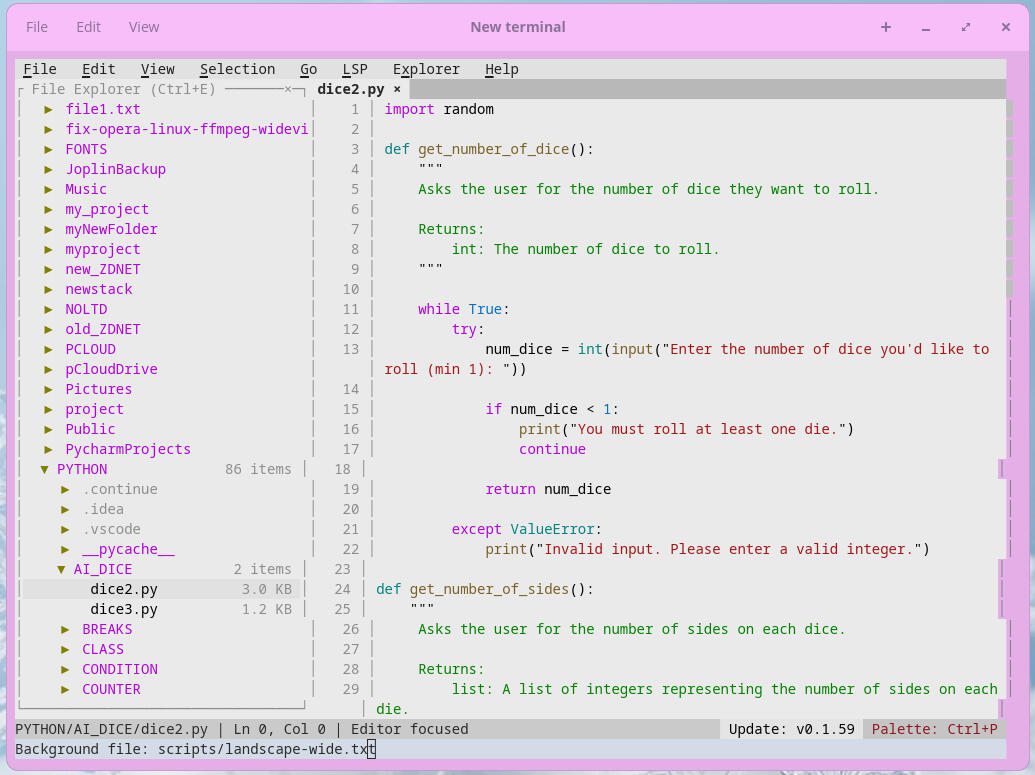This screenshot has height=775, width=1035.
Task: Click the Update v0.1.59 status item
Action: pos(791,729)
